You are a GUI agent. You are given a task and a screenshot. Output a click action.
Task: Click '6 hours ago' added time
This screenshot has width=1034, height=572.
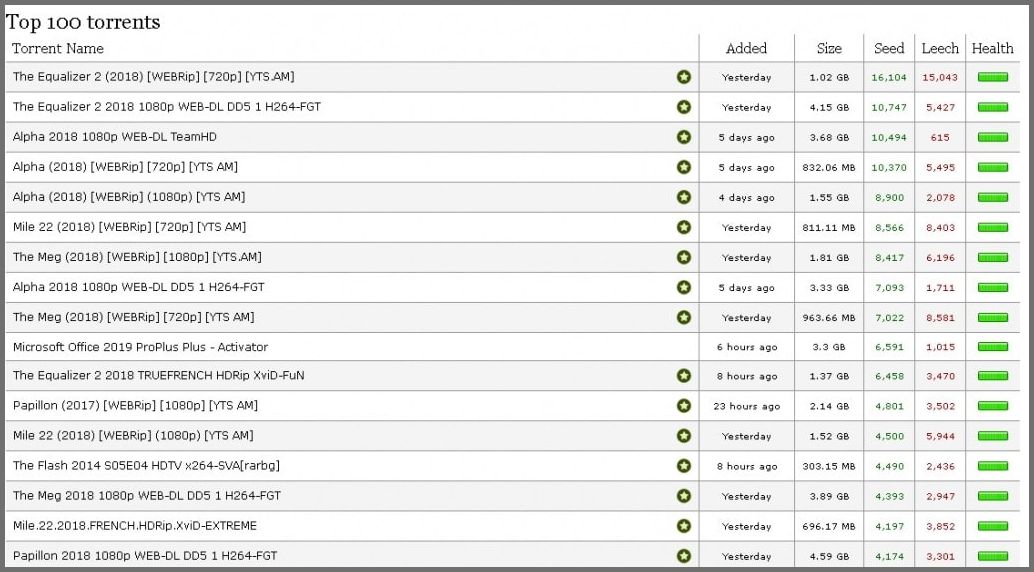point(746,347)
